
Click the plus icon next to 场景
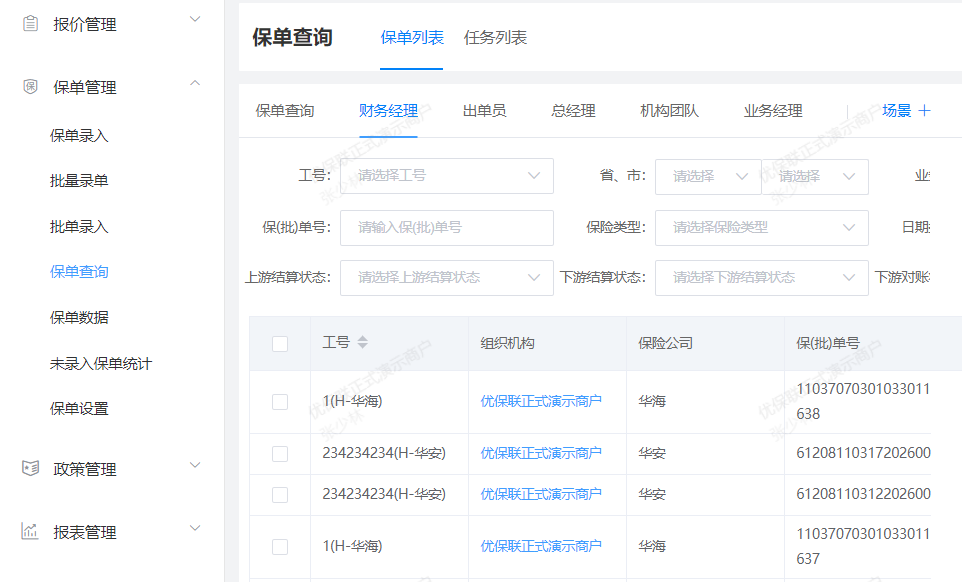pos(925,110)
